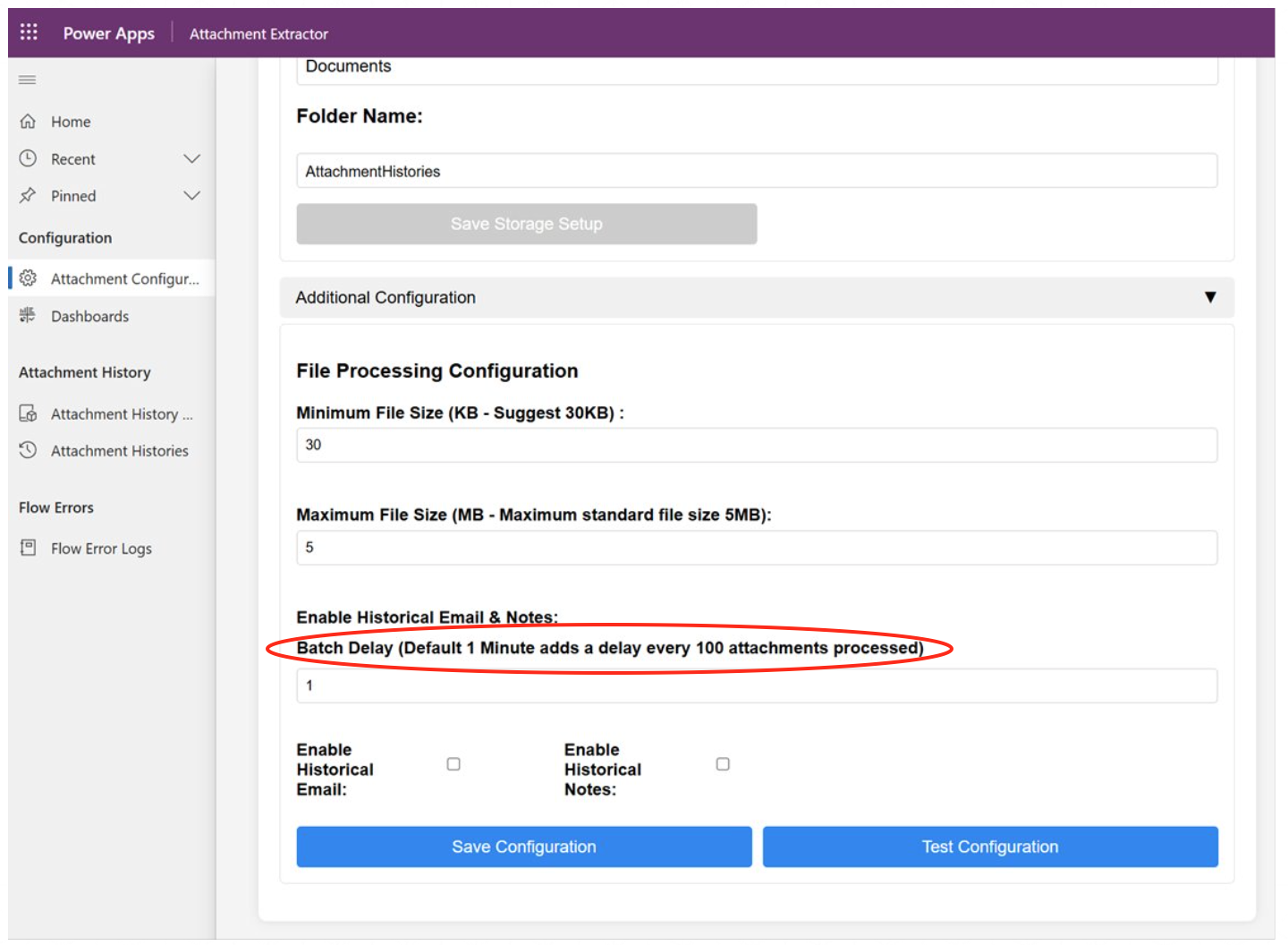The width and height of the screenshot is (1288, 945).
Task: Click the Recent clock icon
Action: click(x=29, y=158)
